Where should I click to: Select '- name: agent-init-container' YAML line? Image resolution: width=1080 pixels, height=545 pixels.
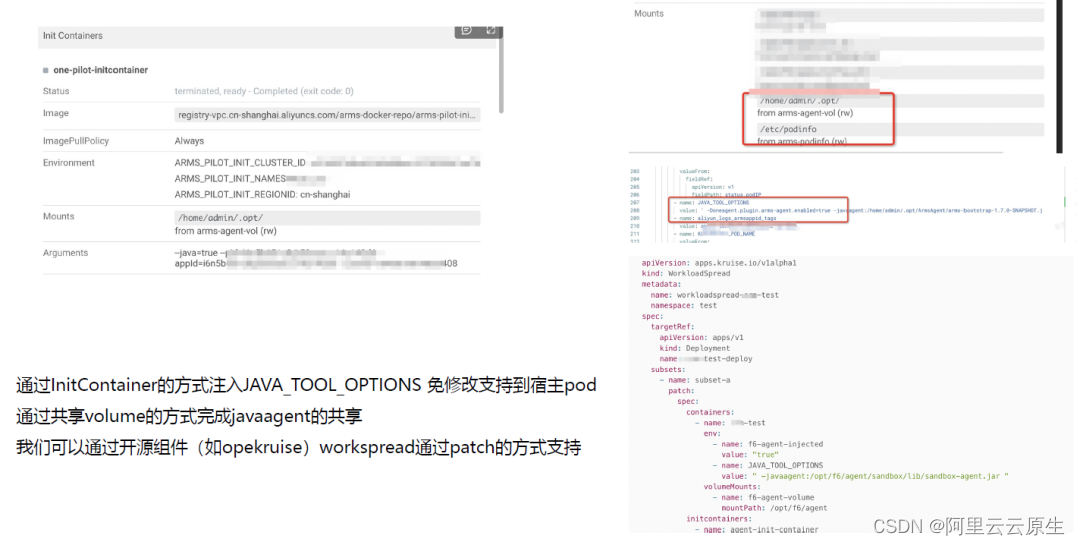pos(756,529)
